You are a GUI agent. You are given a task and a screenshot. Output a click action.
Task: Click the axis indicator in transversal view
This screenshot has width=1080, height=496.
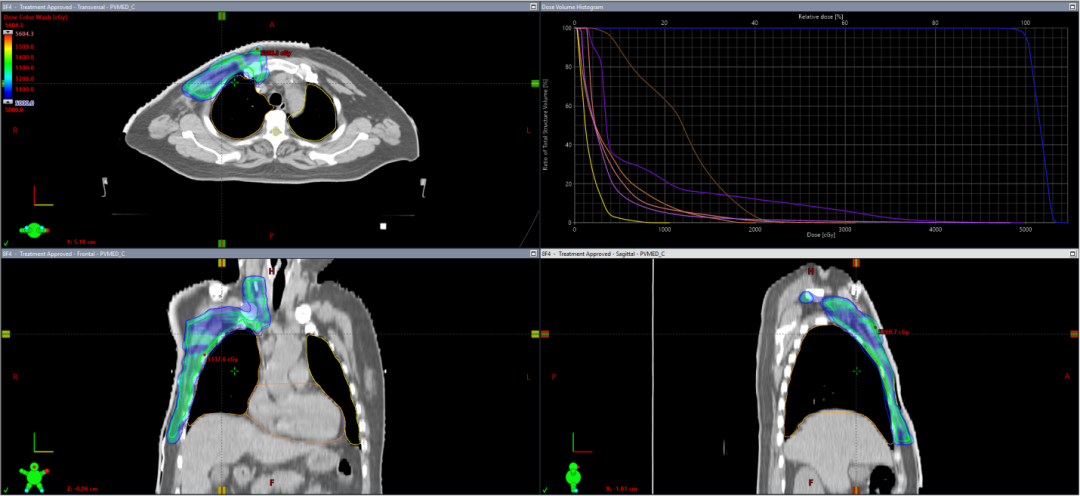point(40,195)
